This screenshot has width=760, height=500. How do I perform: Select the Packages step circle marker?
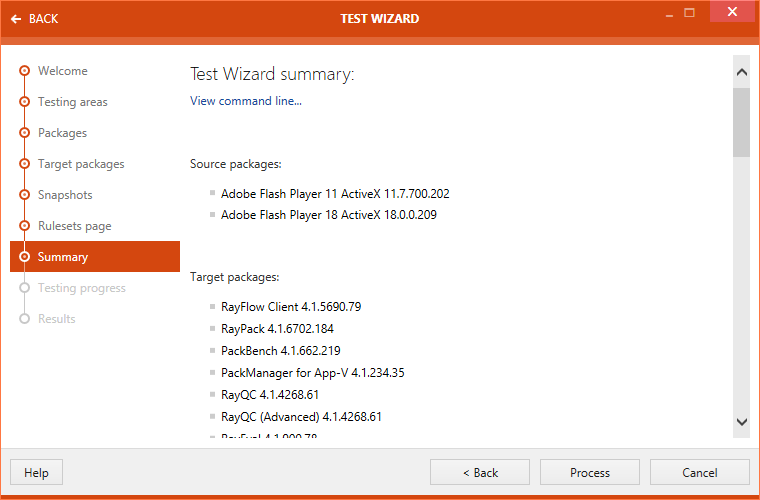pyautogui.click(x=24, y=133)
